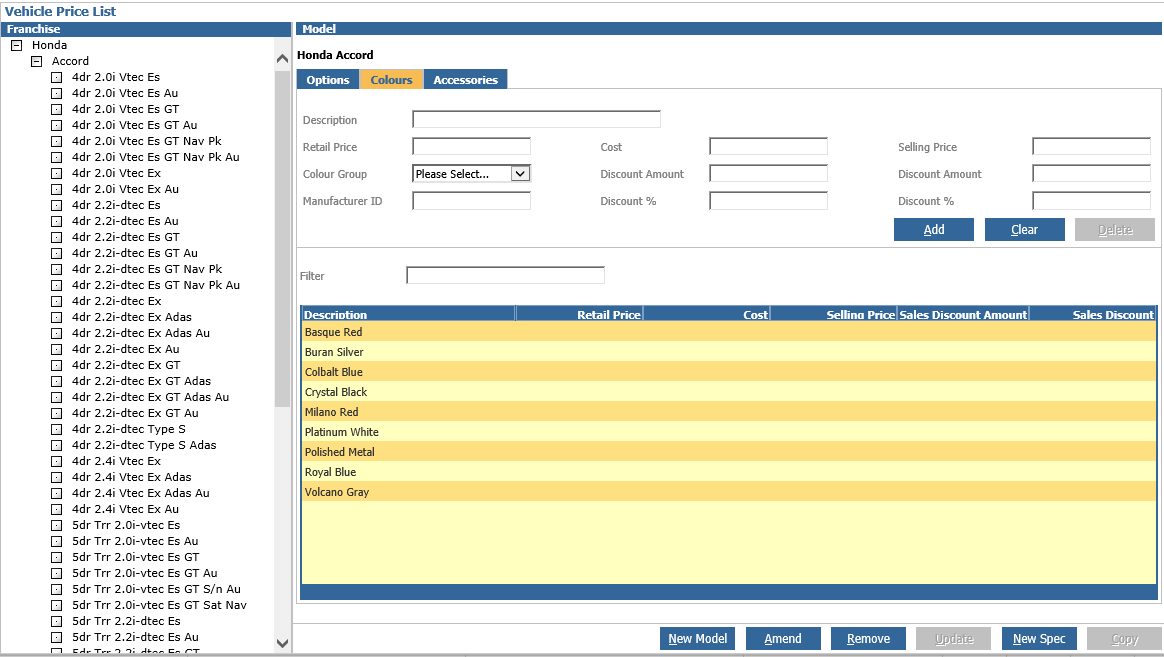
Task: Click node icon beside 4dr 2.0i Vtec Es Au
Action: pos(56,94)
